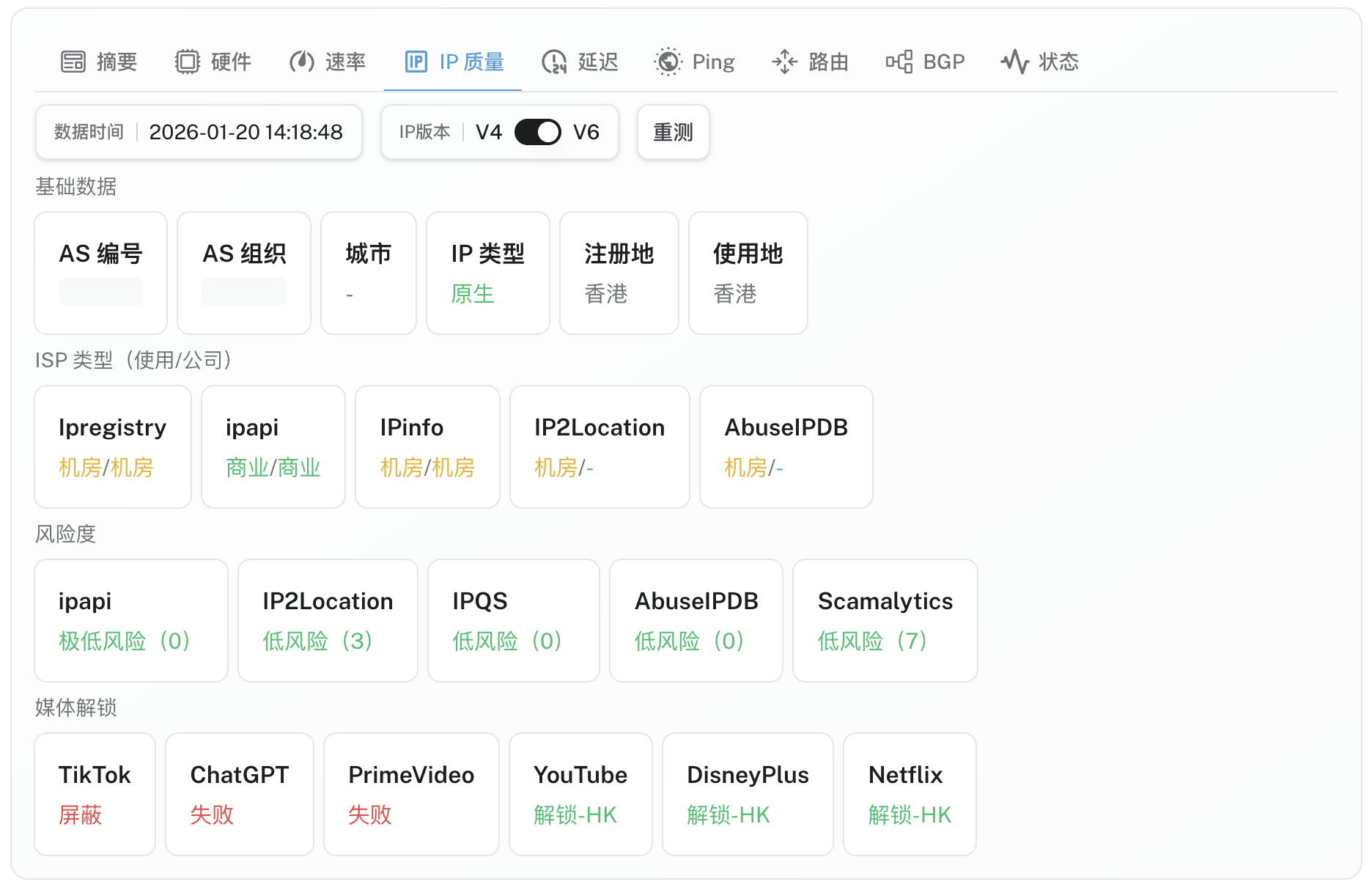Select the Scamalytics risk card
Screen dimensions: 1372x890
pyautogui.click(x=885, y=620)
